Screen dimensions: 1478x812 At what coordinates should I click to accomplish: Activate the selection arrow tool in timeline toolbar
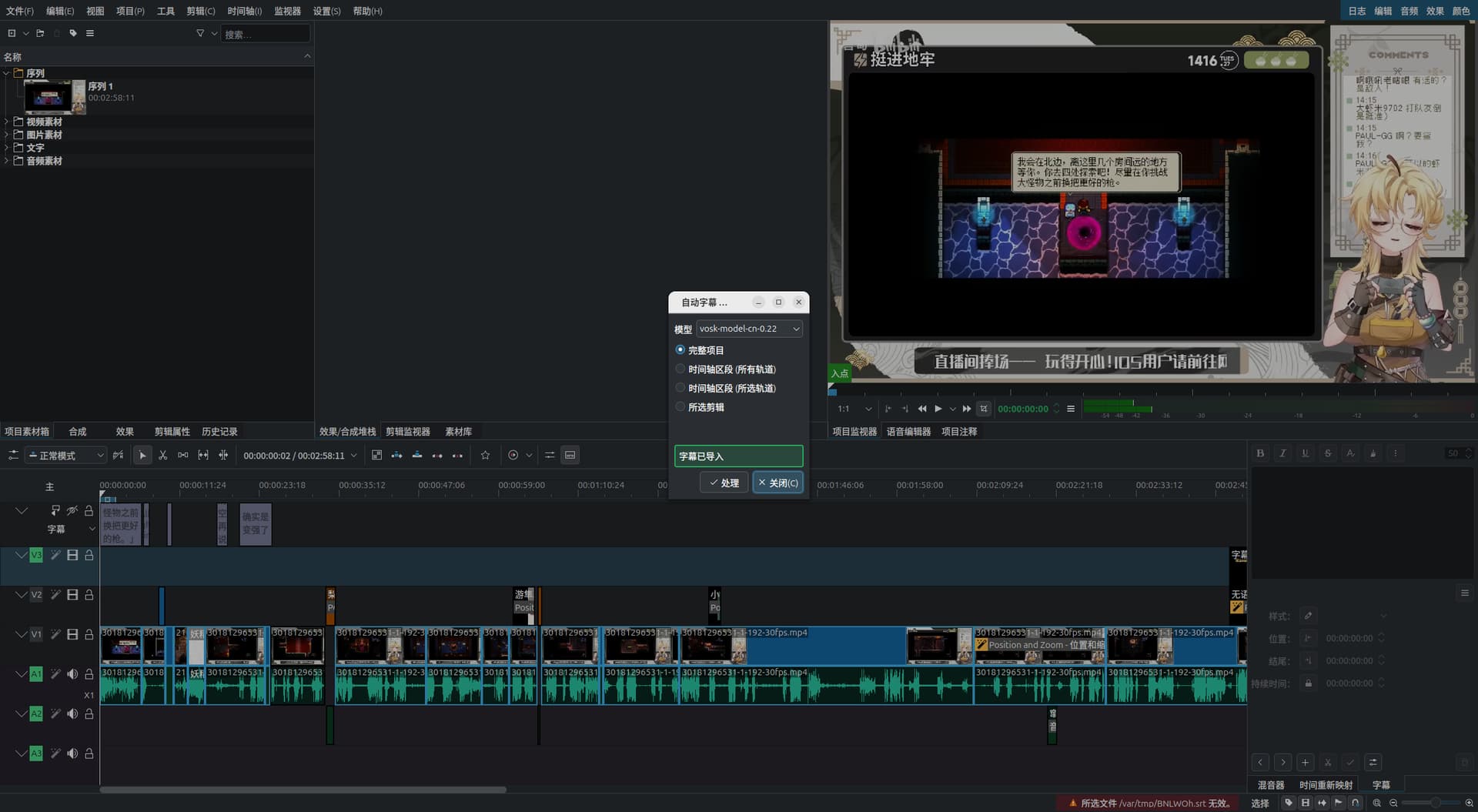pyautogui.click(x=142, y=455)
